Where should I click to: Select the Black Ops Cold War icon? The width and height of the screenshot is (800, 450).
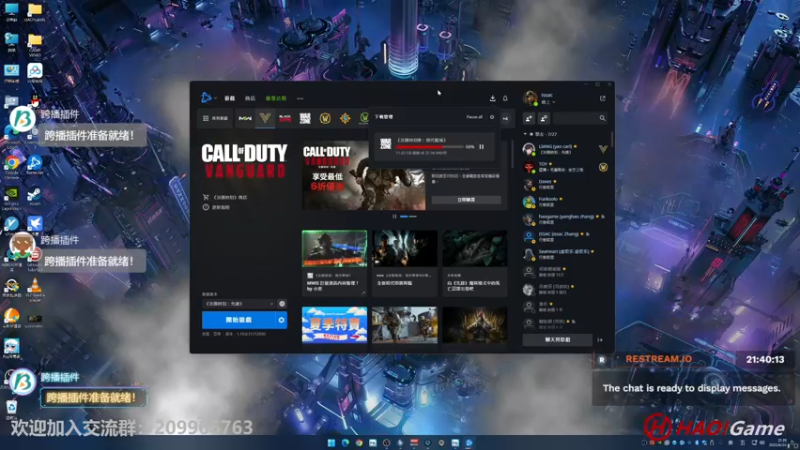285,118
